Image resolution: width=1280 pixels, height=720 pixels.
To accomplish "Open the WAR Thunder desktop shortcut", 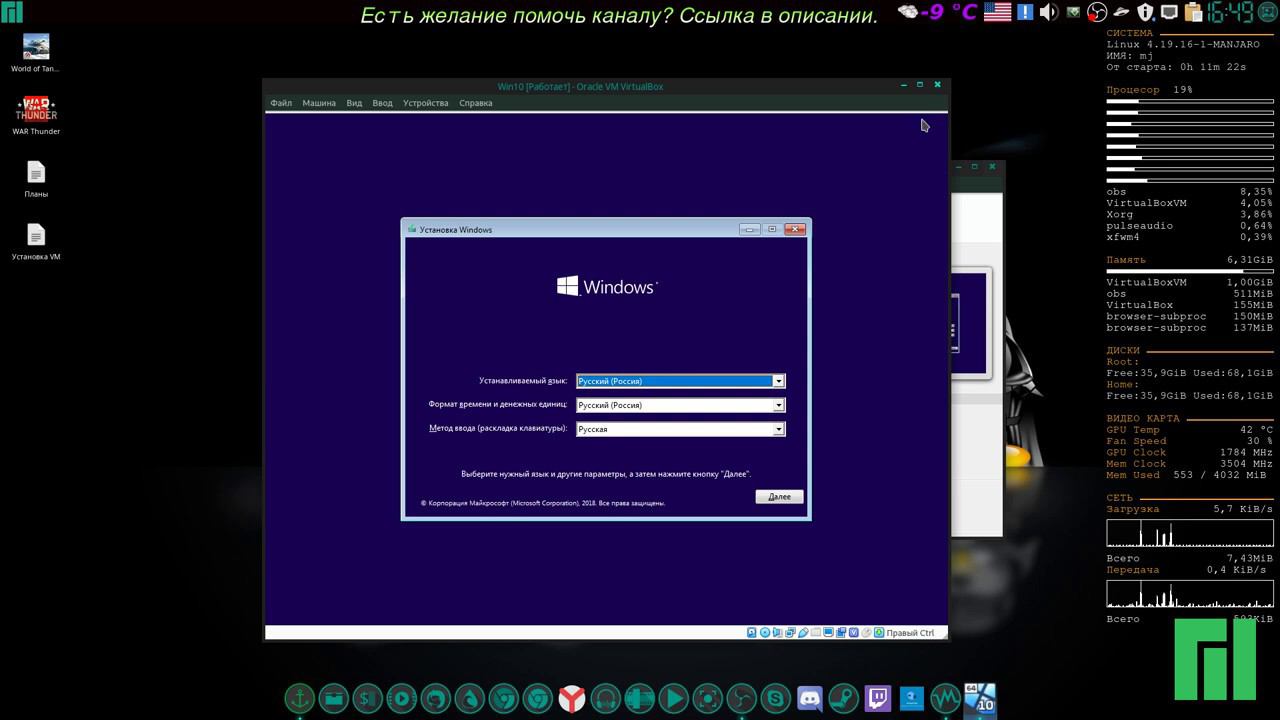I will tap(36, 115).
